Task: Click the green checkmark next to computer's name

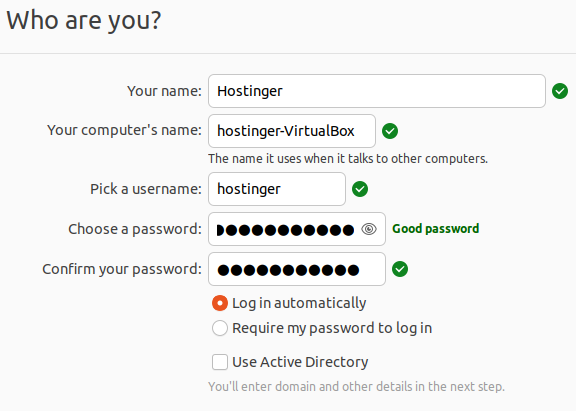Action: click(390, 131)
